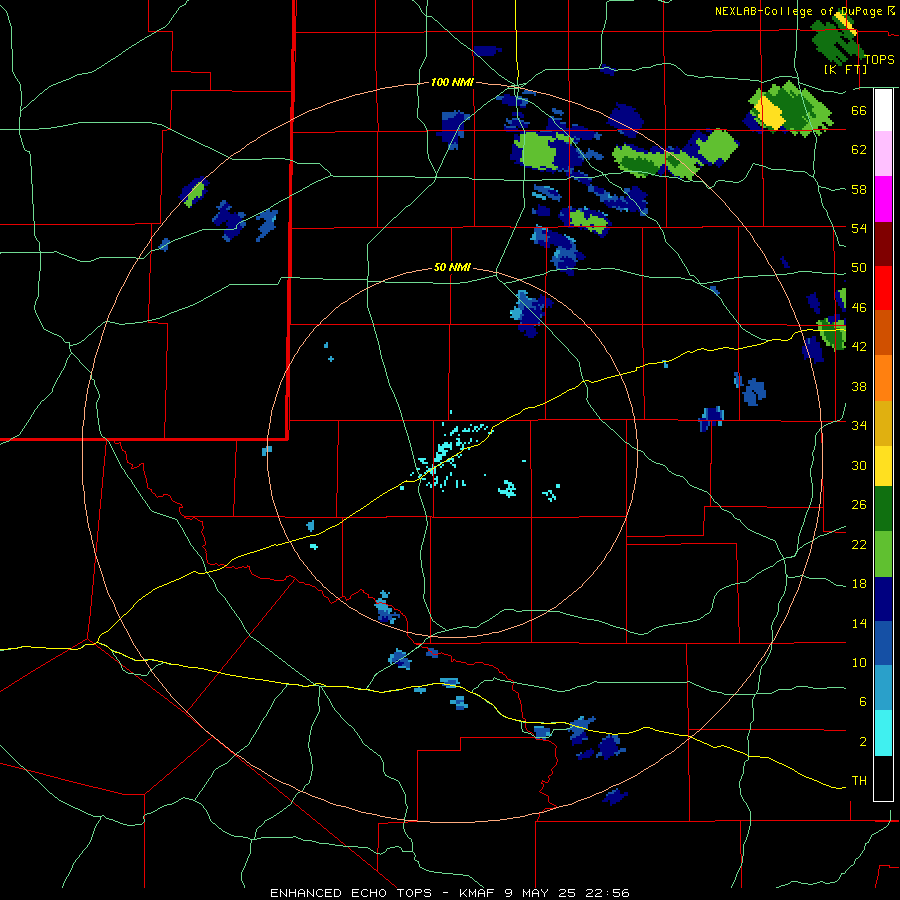Click the "2" legend value

pyautogui.click(x=863, y=742)
